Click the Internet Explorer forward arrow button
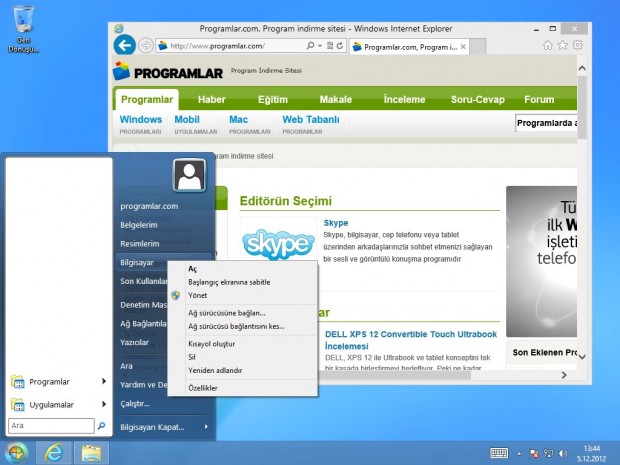Viewport: 620px width, 465px height. [146, 45]
